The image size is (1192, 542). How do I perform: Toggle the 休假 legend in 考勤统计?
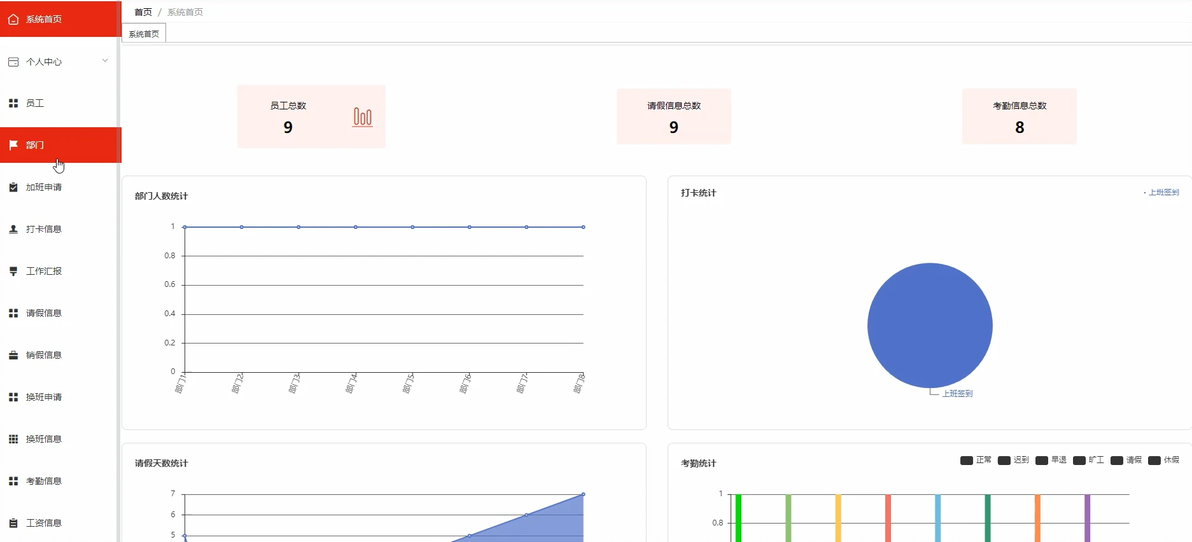(1164, 461)
